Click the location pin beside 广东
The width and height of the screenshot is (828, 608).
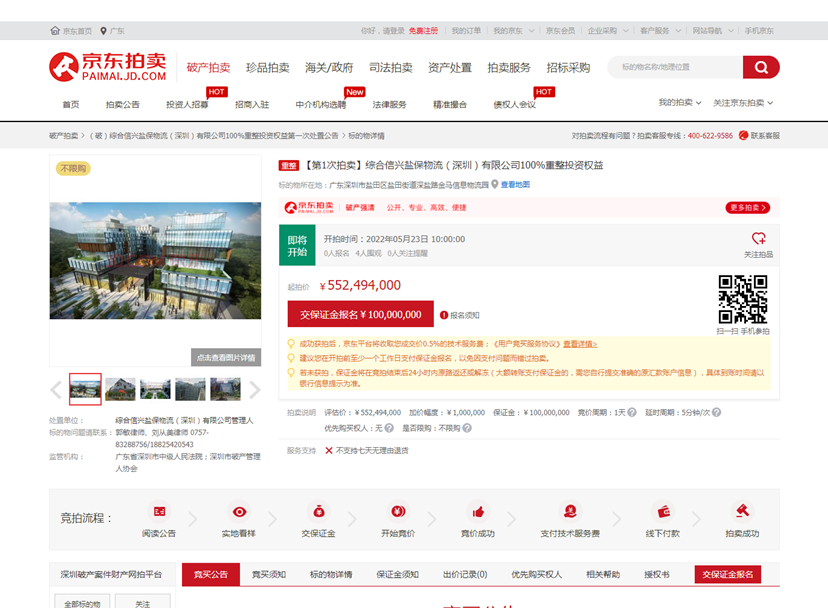pyautogui.click(x=104, y=31)
